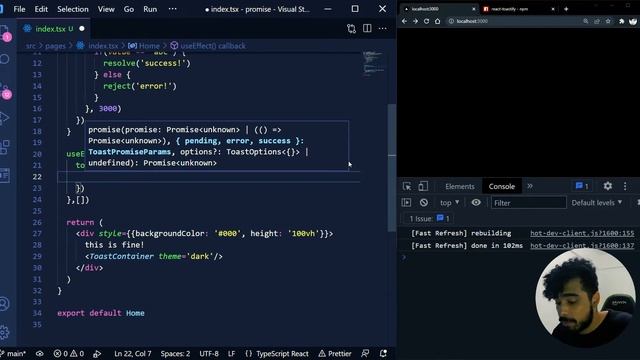Open the browser extensions puzzle icon
This screenshot has width=640, height=360.
(x=621, y=21)
